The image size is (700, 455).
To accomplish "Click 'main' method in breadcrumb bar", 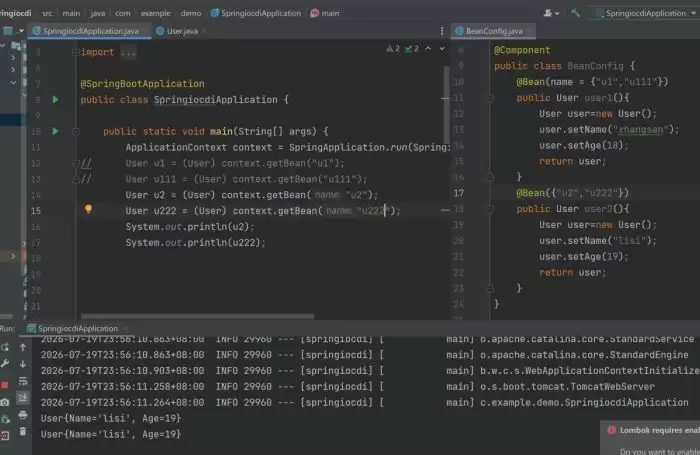I will coord(325,13).
